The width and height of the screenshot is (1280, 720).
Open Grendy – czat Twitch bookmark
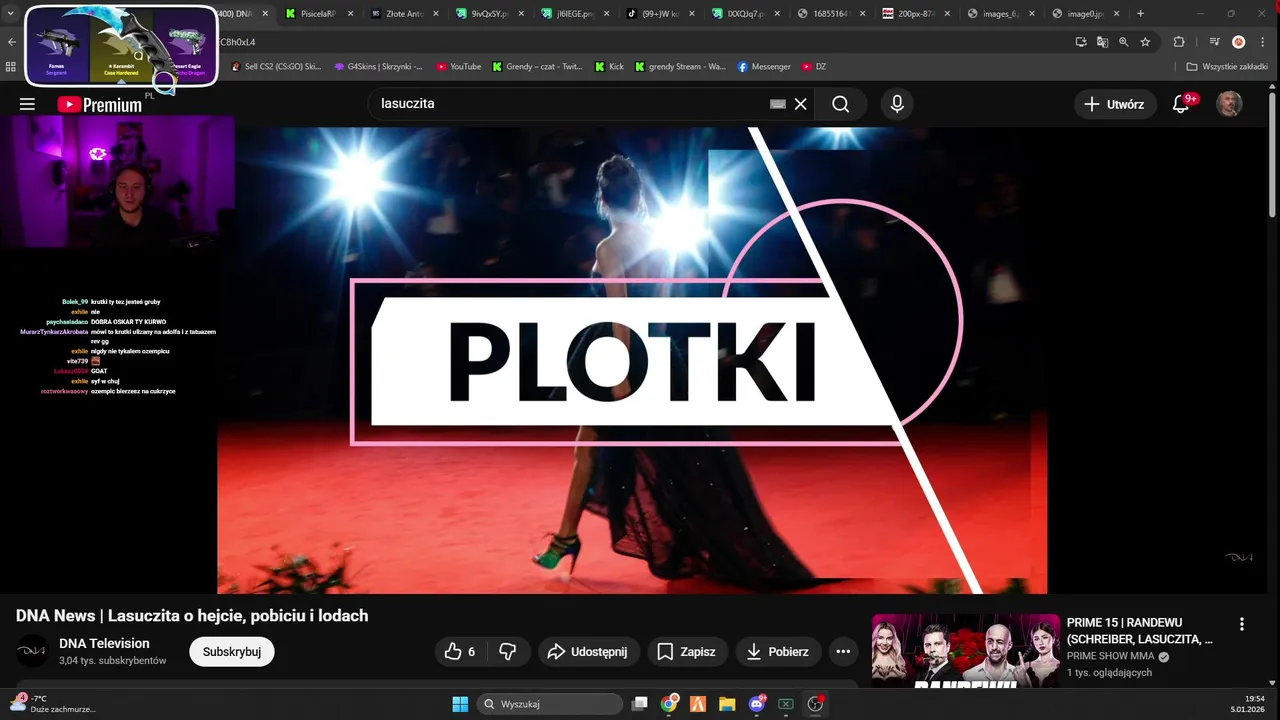pos(538,67)
